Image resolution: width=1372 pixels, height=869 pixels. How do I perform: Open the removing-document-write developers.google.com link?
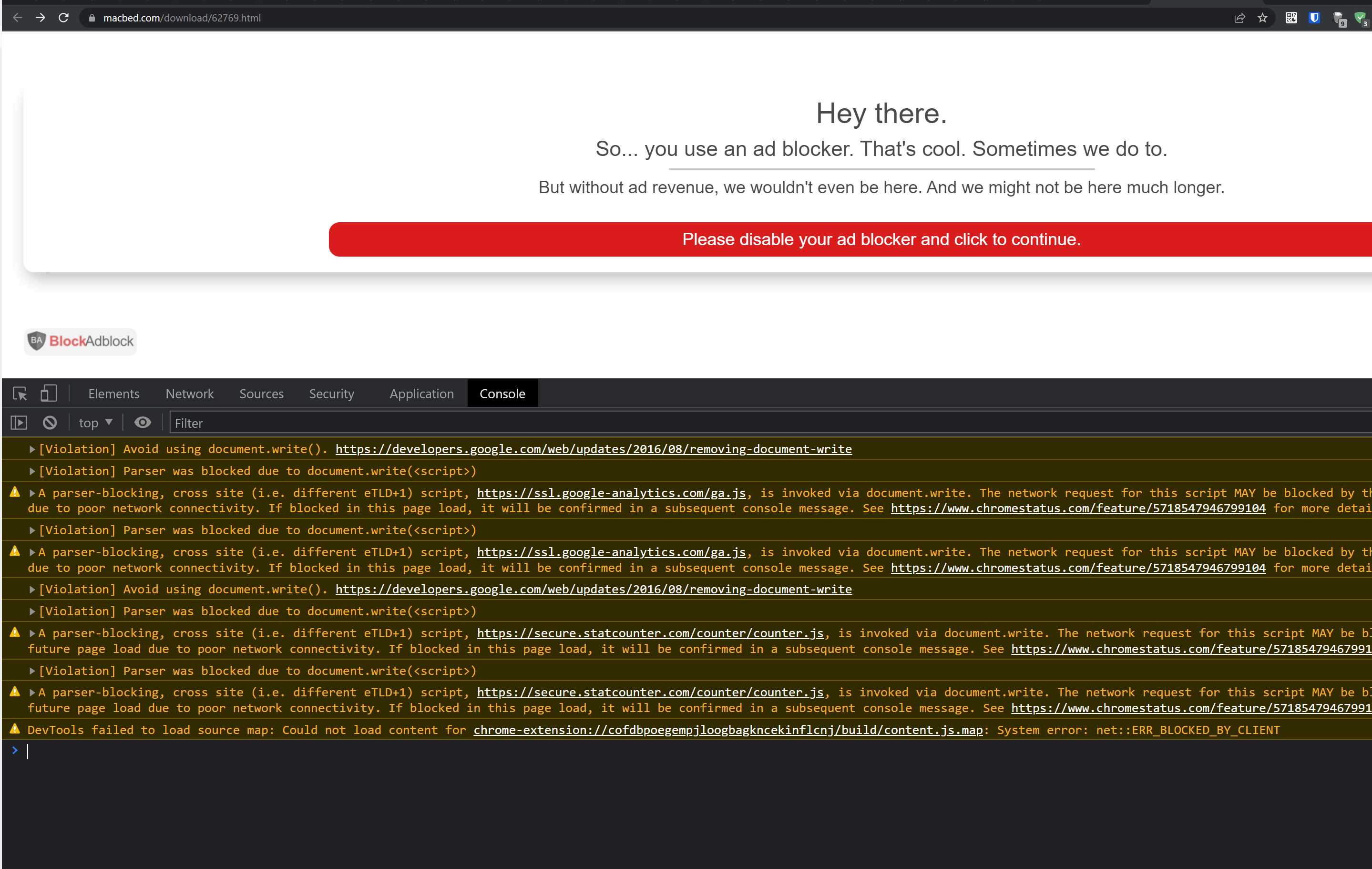click(x=593, y=449)
